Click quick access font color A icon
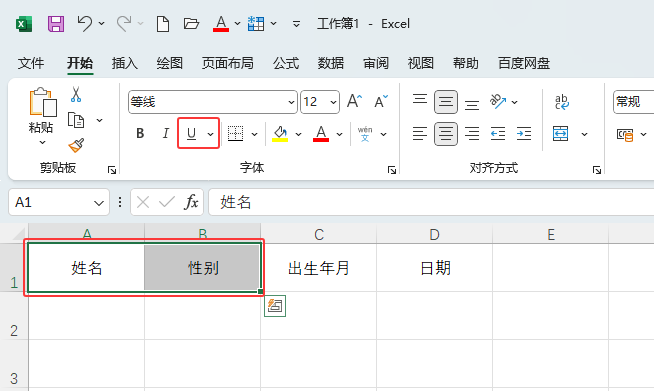 click(x=221, y=23)
